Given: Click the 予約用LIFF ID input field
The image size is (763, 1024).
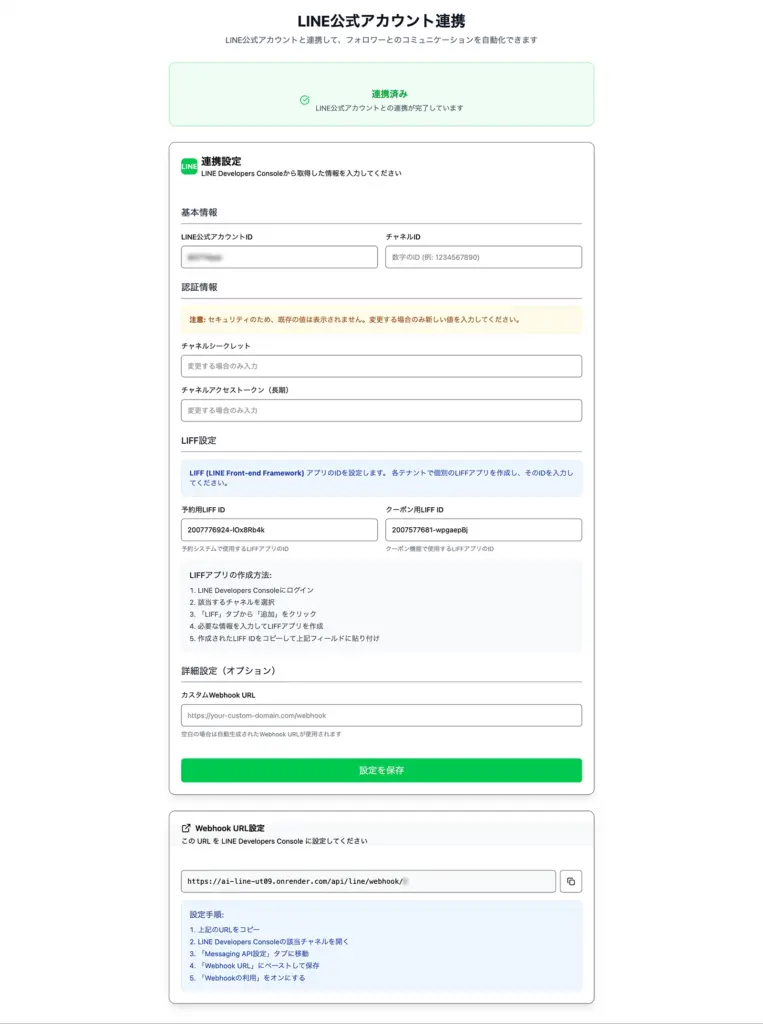Looking at the screenshot, I should click(279, 530).
